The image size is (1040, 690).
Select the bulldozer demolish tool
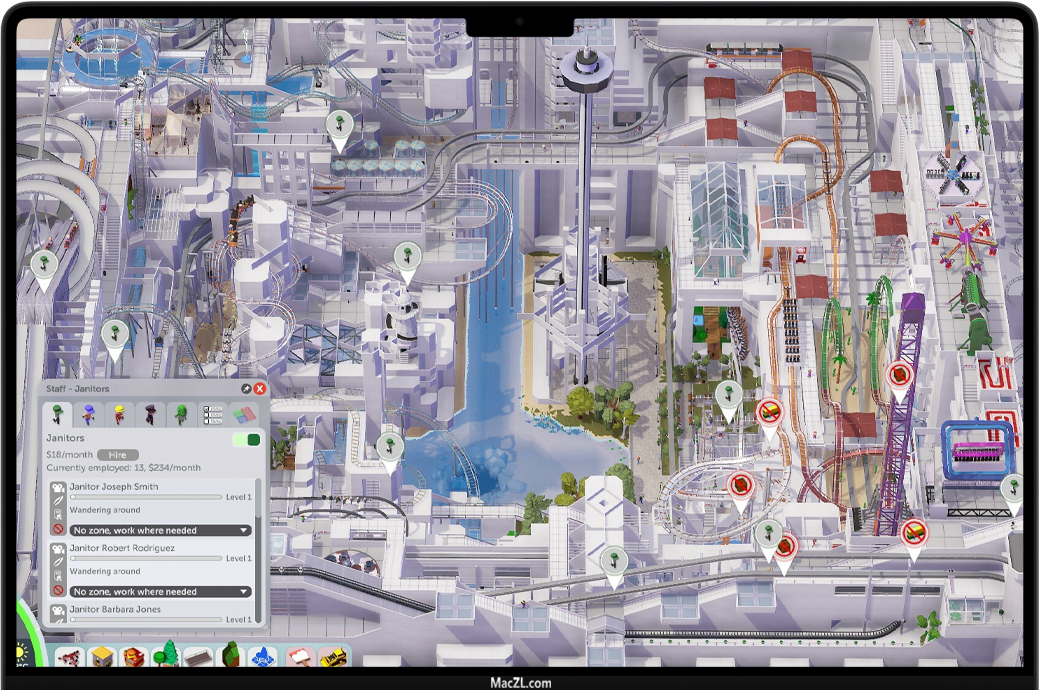coord(332,657)
